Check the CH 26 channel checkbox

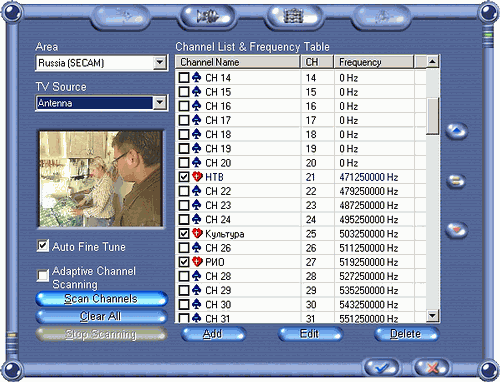184,248
